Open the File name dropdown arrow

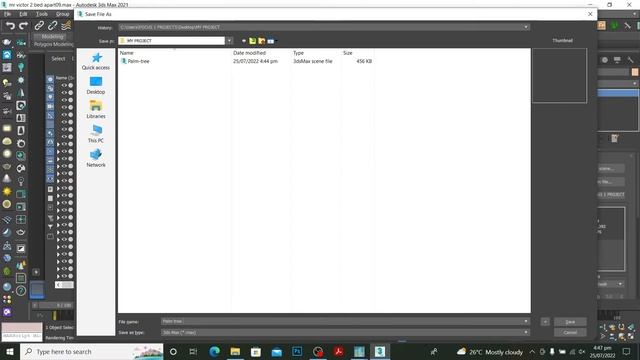point(526,322)
